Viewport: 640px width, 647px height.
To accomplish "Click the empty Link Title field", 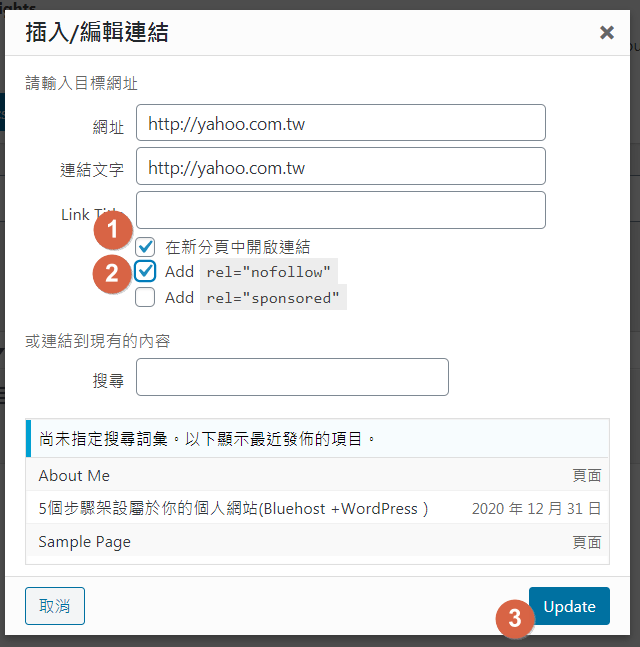I will [x=340, y=210].
